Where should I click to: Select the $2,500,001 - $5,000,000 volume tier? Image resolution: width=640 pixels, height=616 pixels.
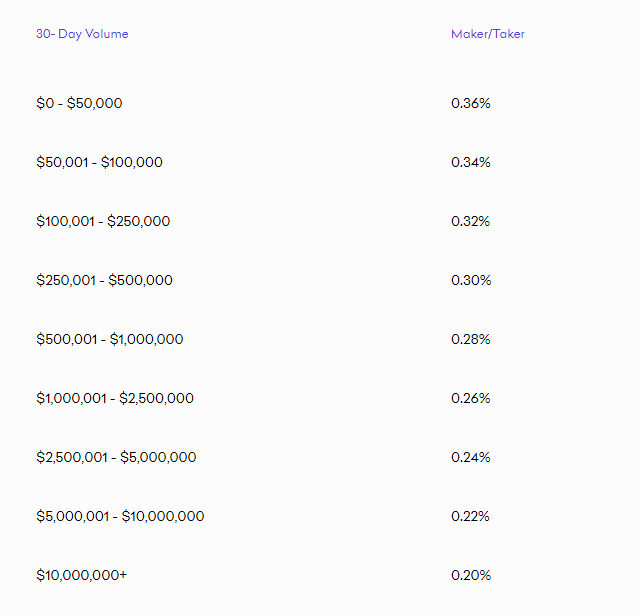pyautogui.click(x=116, y=457)
